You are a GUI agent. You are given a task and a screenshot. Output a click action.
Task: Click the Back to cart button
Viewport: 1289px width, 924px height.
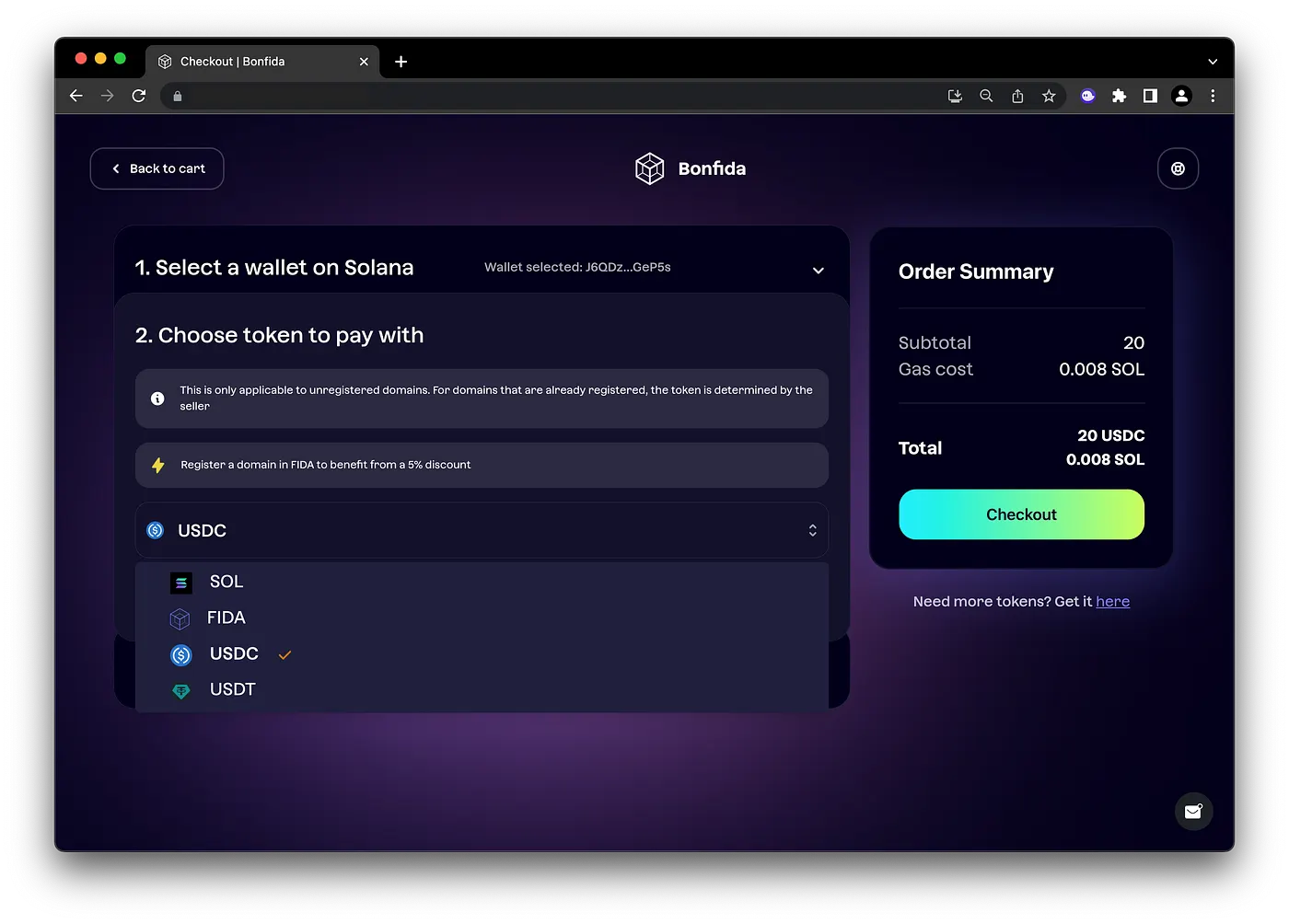point(157,168)
